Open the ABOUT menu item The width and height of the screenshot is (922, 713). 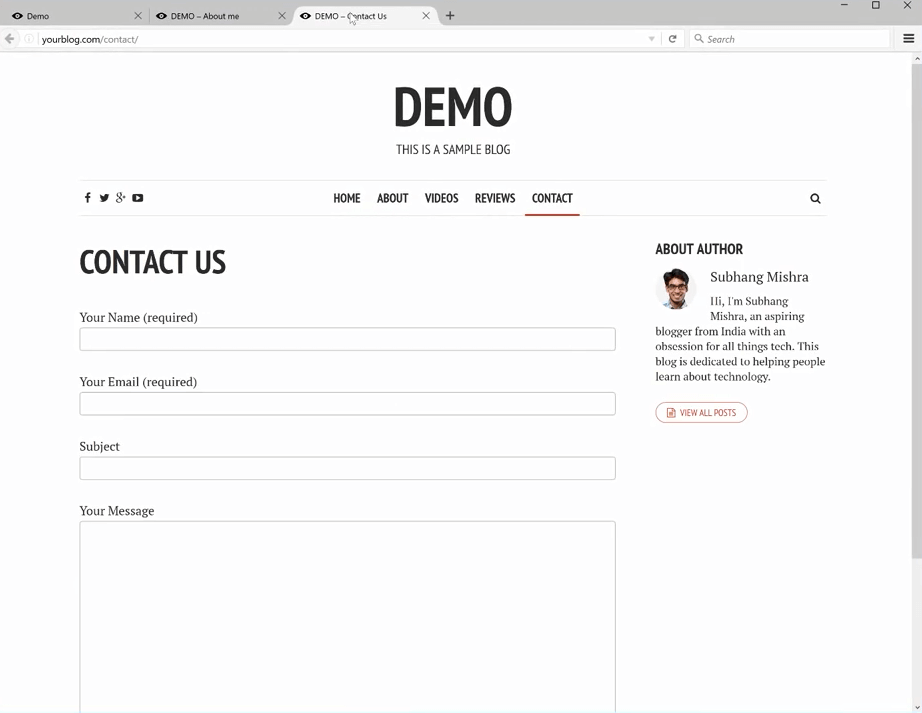(392, 198)
